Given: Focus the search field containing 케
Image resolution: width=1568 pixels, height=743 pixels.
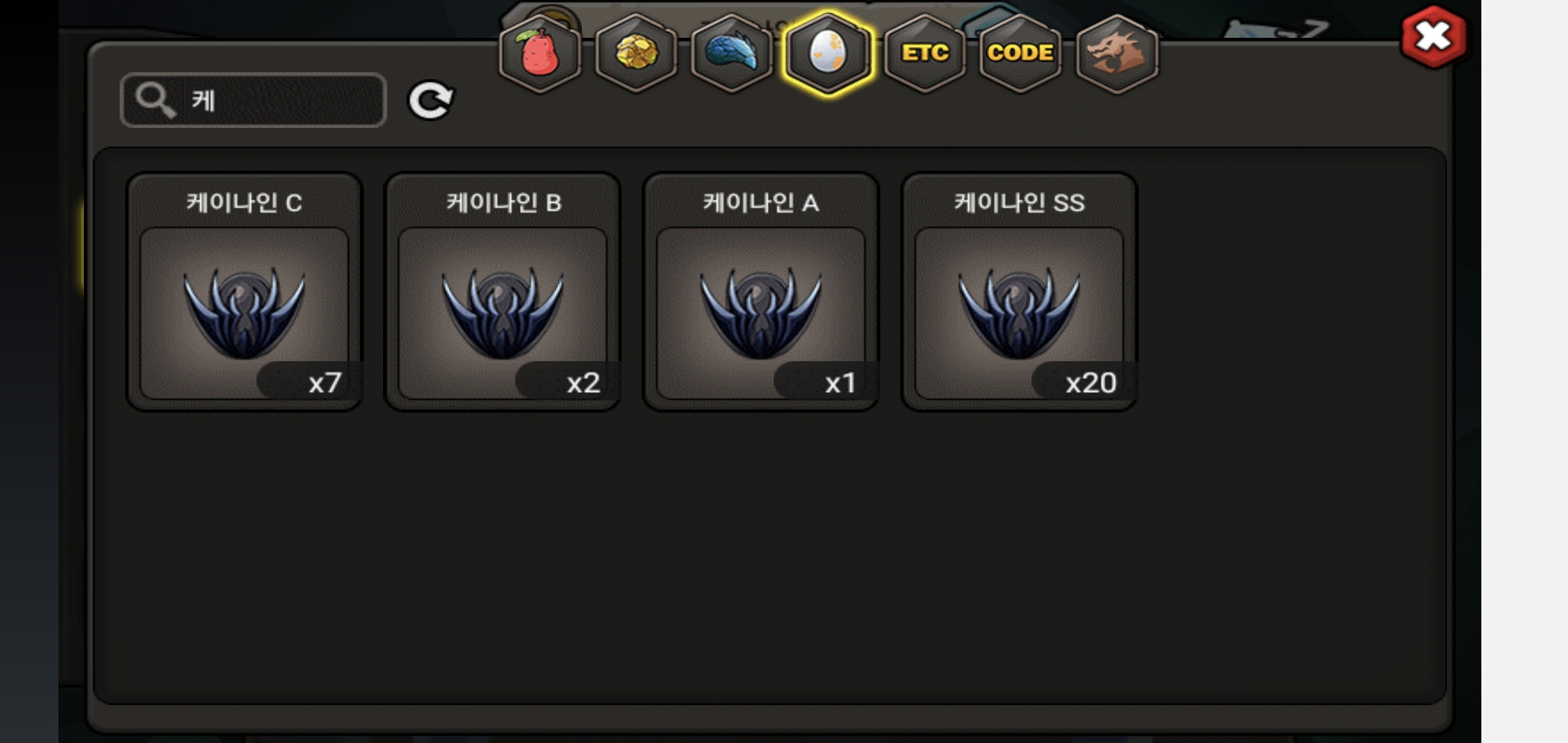Looking at the screenshot, I should [x=253, y=100].
